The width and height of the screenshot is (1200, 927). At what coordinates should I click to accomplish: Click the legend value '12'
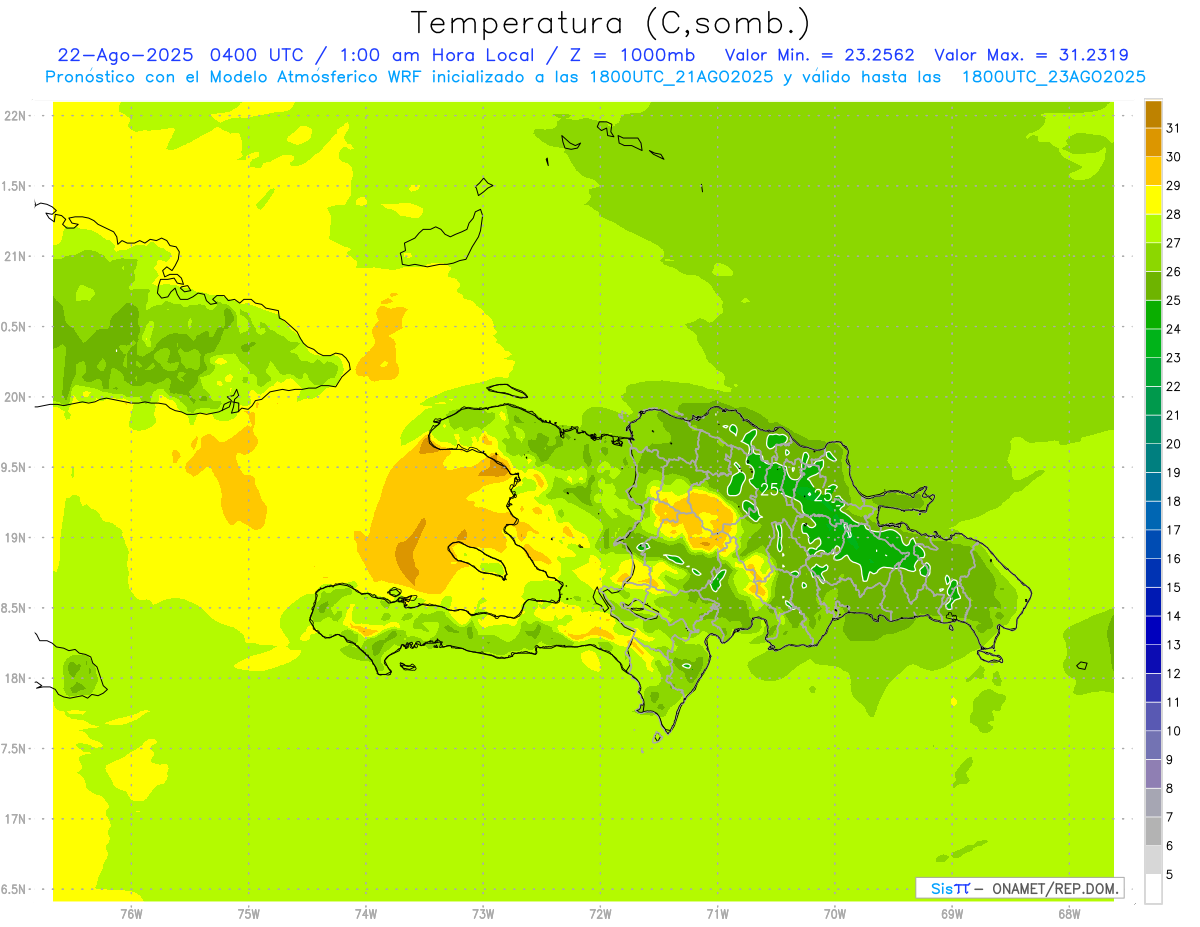click(x=1174, y=674)
